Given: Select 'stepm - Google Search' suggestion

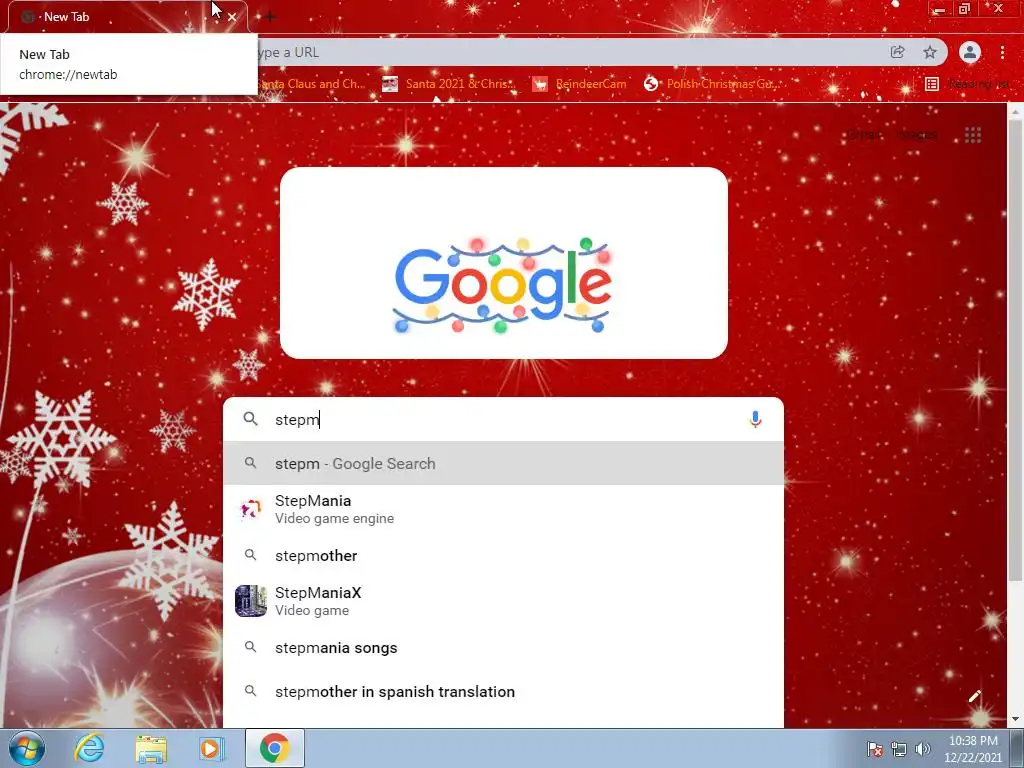Looking at the screenshot, I should point(503,463).
